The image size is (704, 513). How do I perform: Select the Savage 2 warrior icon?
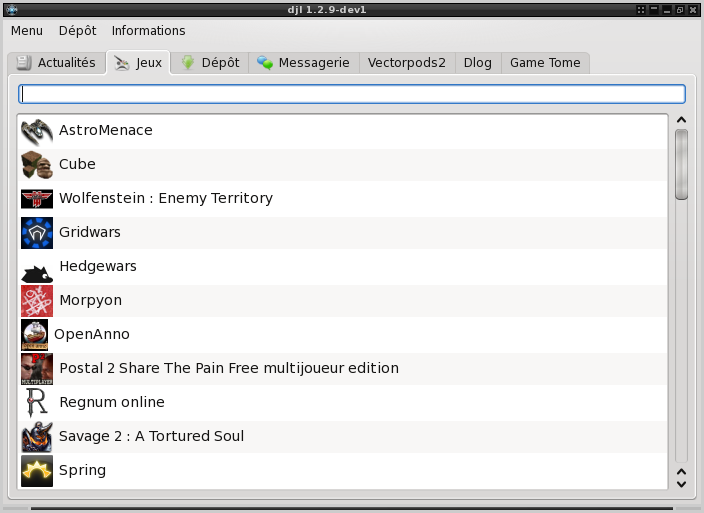tap(37, 437)
